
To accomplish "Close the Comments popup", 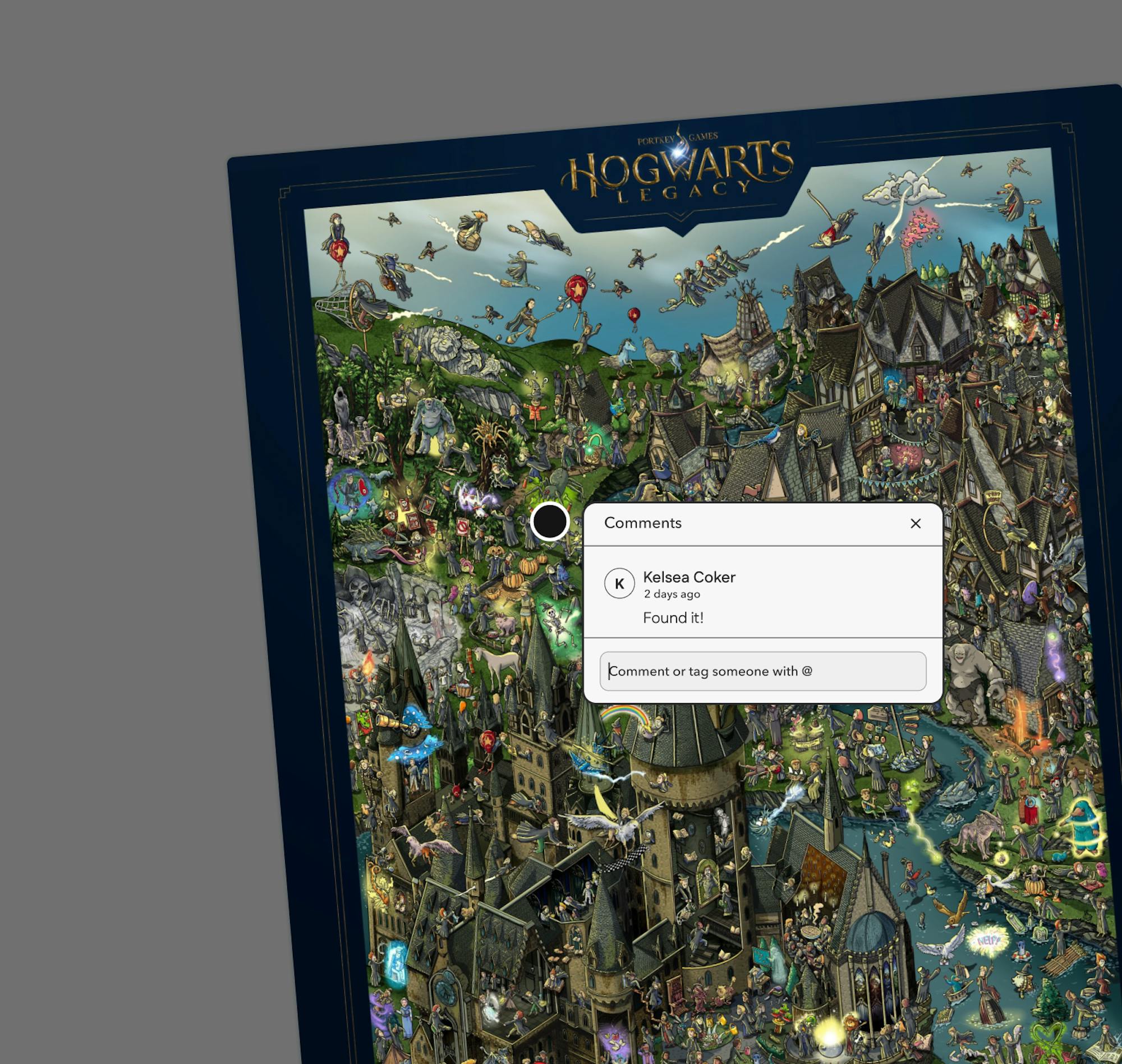I will 915,523.
